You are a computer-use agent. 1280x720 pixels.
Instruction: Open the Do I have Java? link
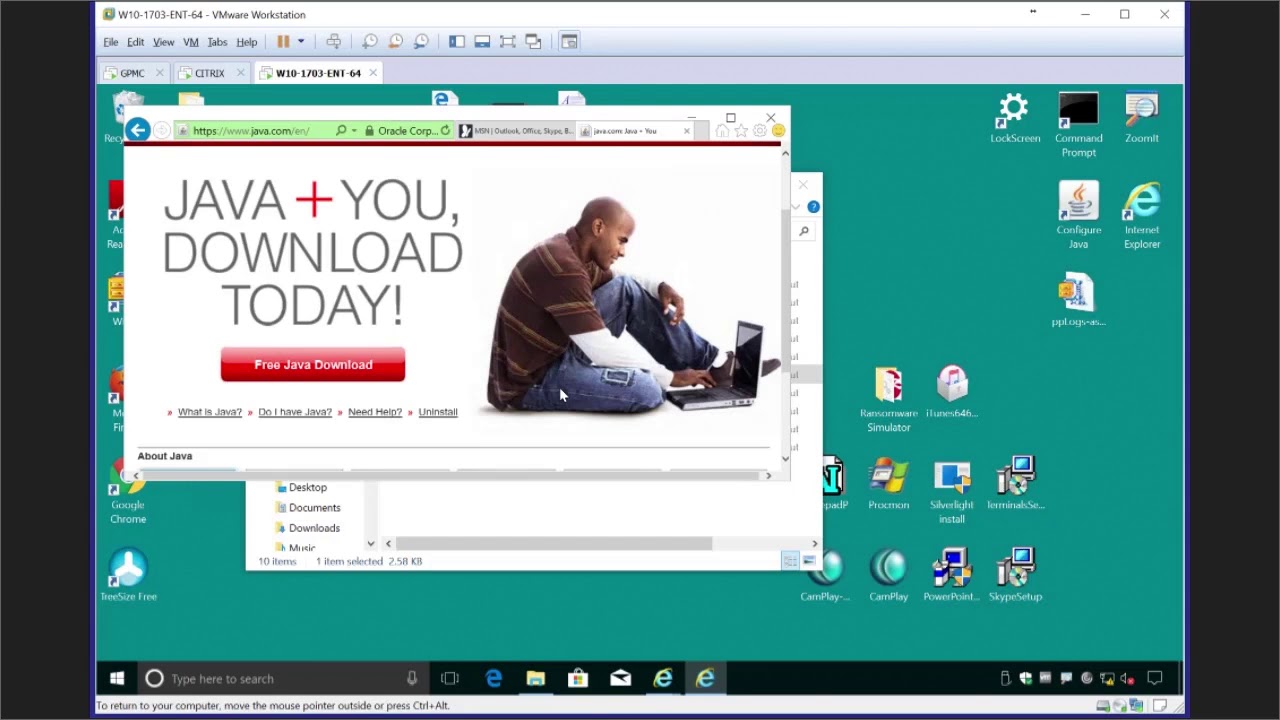295,412
